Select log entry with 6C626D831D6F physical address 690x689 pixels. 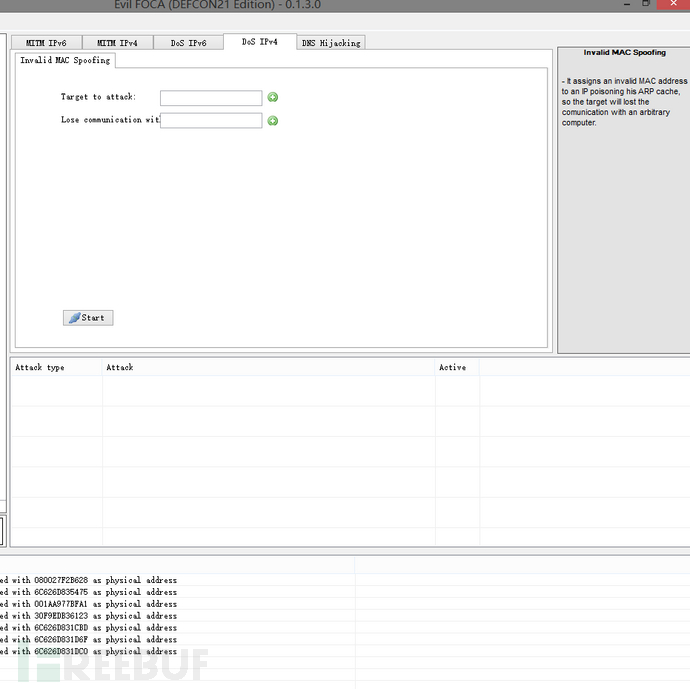coord(177,639)
